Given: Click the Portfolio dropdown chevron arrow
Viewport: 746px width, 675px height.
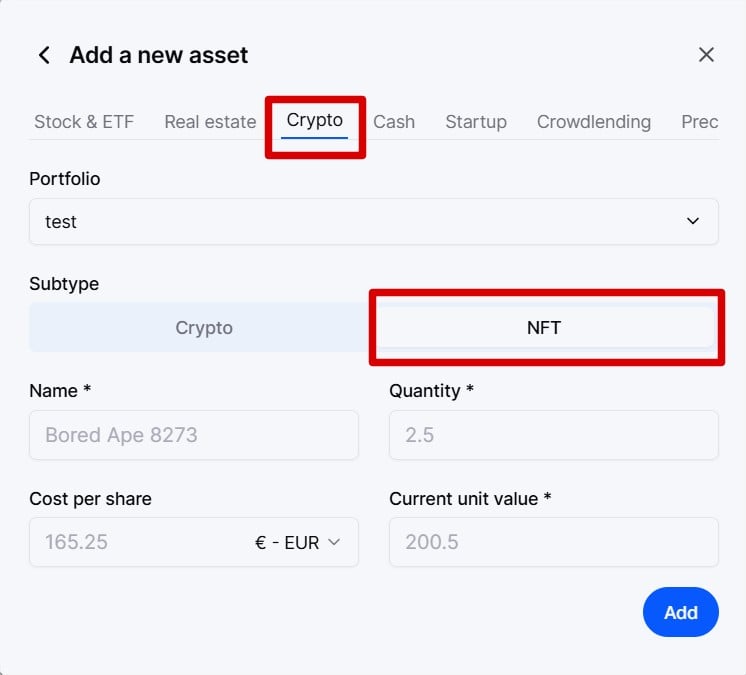Looking at the screenshot, I should pyautogui.click(x=693, y=221).
